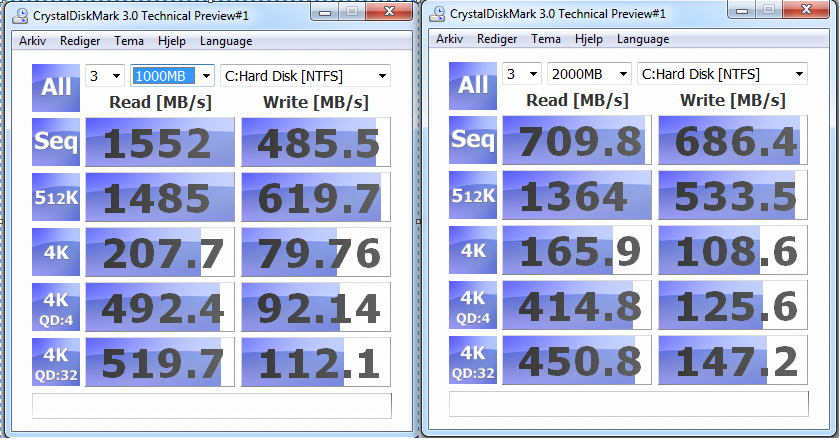The width and height of the screenshot is (840, 440).
Task: Run the 4K test in the right window
Action: point(472,250)
